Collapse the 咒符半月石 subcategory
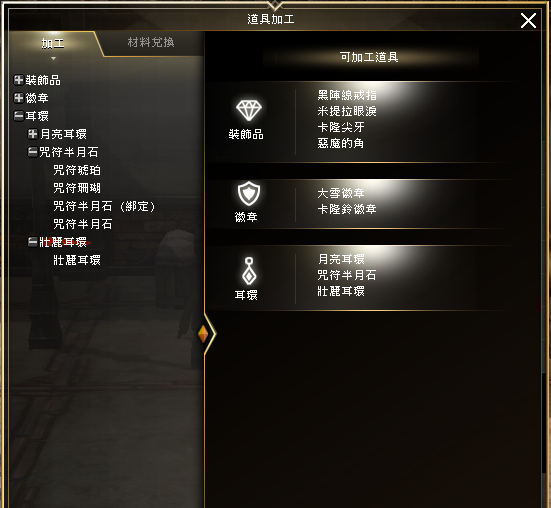This screenshot has height=508, width=551. coord(33,152)
